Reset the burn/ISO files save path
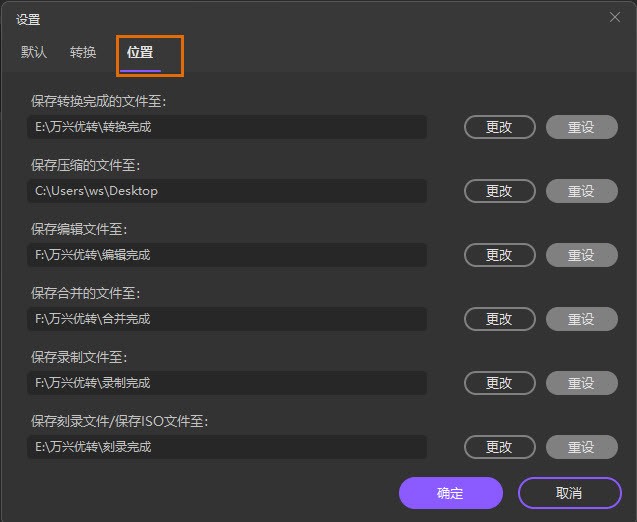The image size is (637, 522). [581, 447]
